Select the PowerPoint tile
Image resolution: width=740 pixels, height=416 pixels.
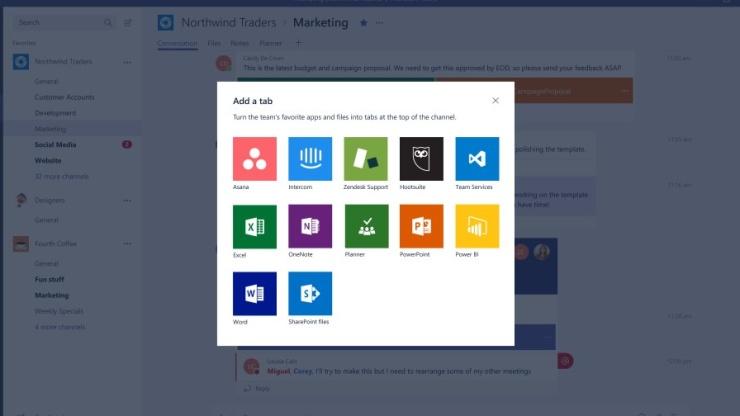421,226
